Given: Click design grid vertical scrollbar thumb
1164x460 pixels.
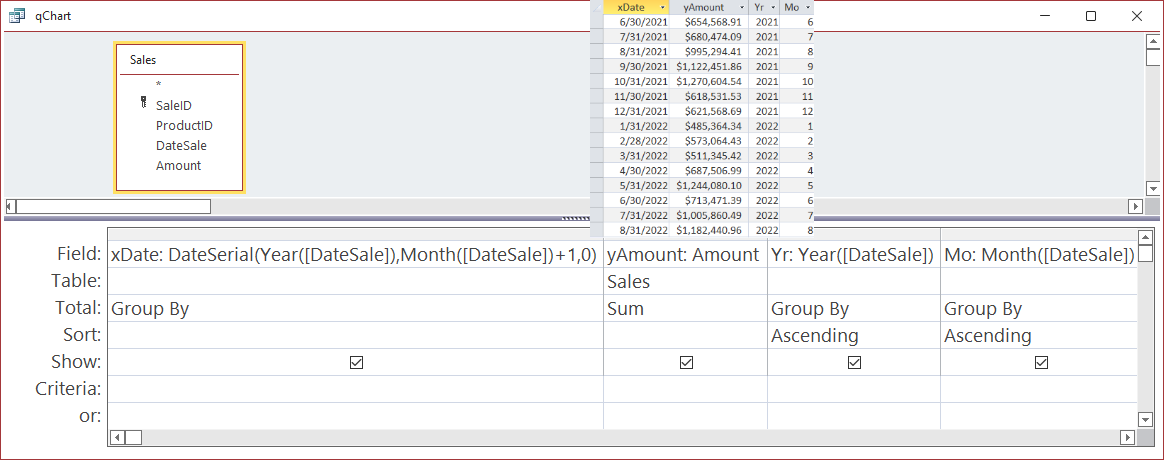Looking at the screenshot, I should [x=1145, y=254].
